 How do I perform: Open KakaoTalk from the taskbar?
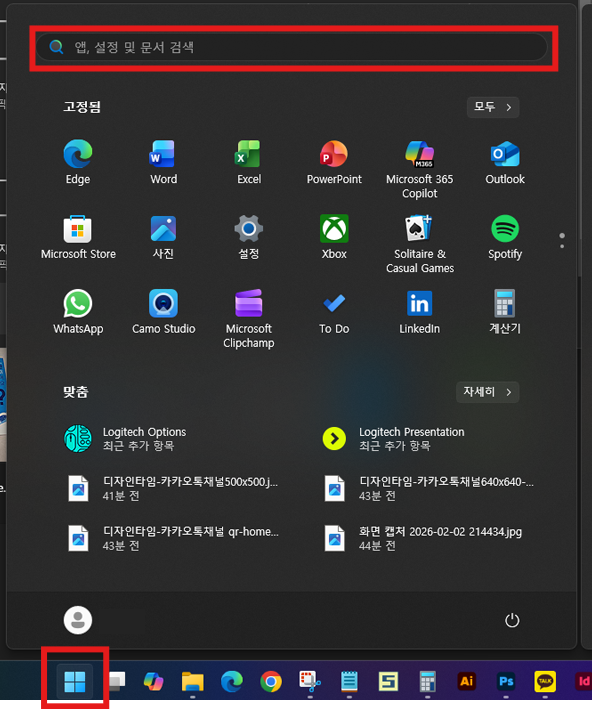(x=545, y=681)
